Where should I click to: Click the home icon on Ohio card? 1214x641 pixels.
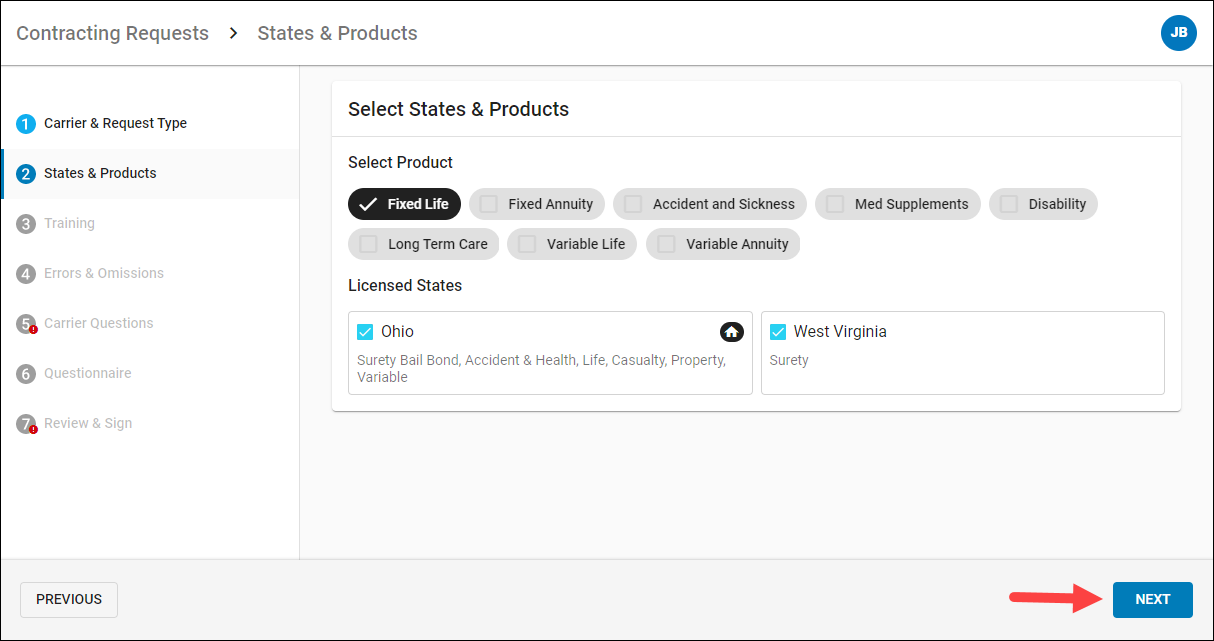pos(731,332)
